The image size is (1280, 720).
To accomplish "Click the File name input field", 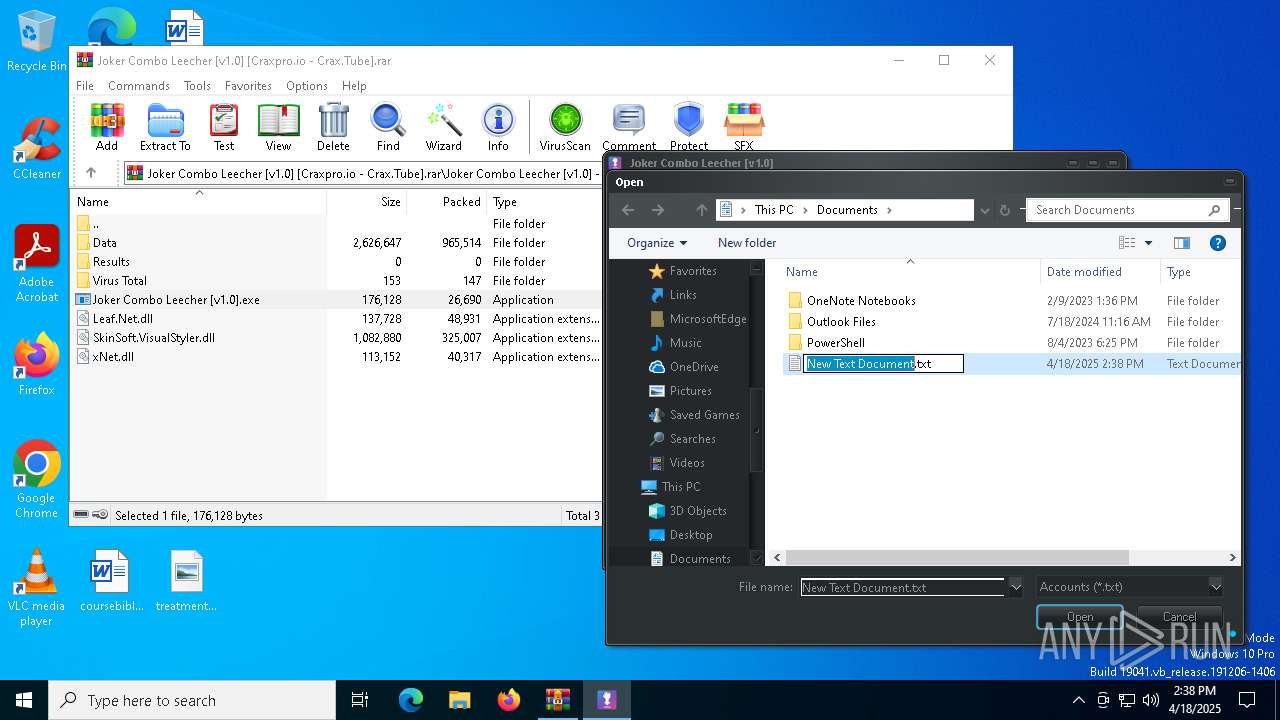I will coord(902,587).
